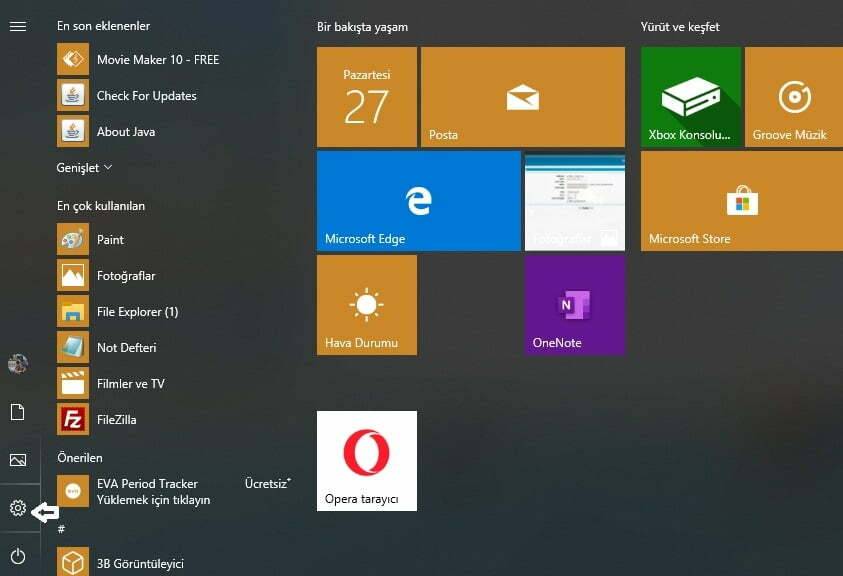
Task: Open Microsoft Store tile
Action: point(742,201)
